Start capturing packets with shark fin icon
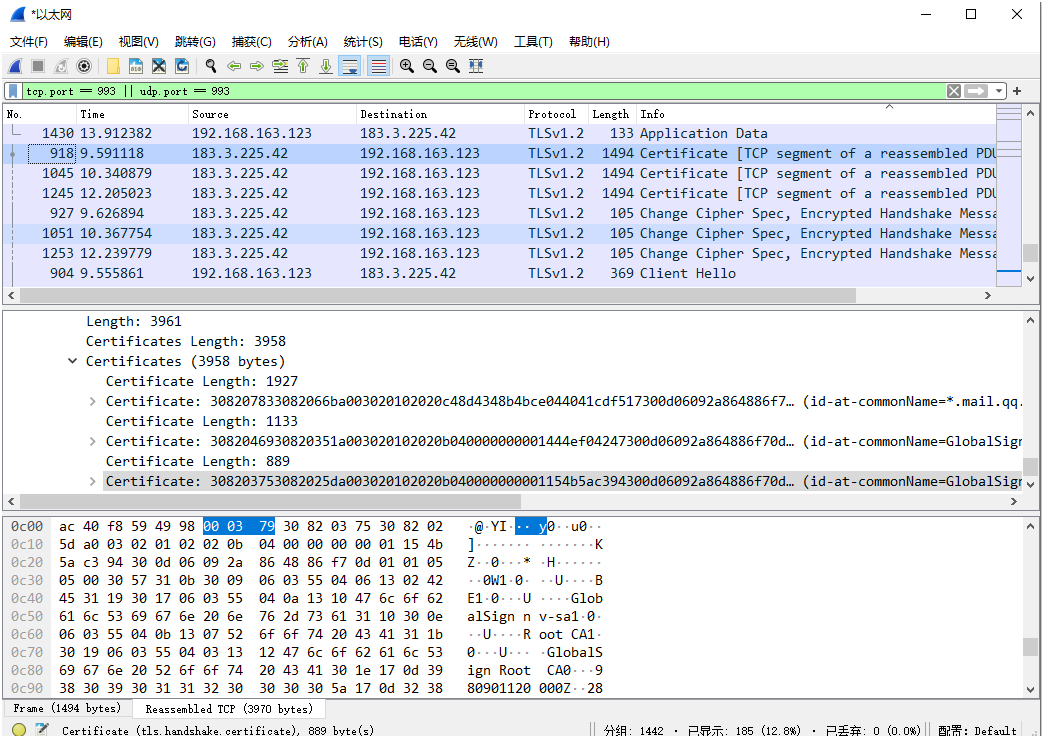Image resolution: width=1044 pixels, height=738 pixels. pyautogui.click(x=15, y=66)
